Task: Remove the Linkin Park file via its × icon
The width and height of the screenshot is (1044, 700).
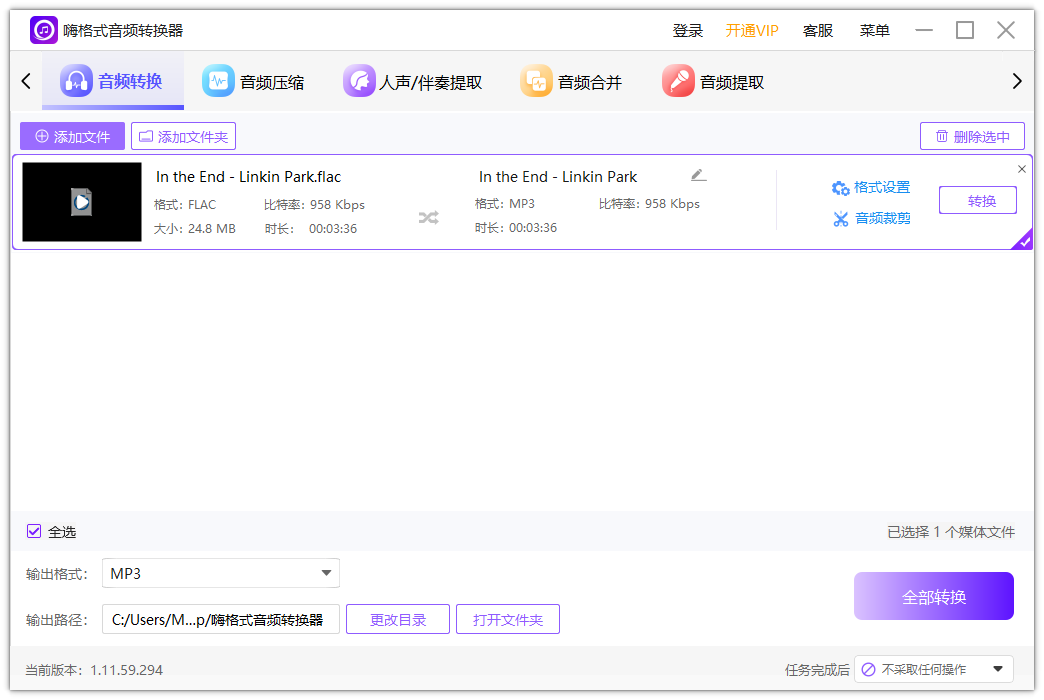Action: click(x=1021, y=168)
